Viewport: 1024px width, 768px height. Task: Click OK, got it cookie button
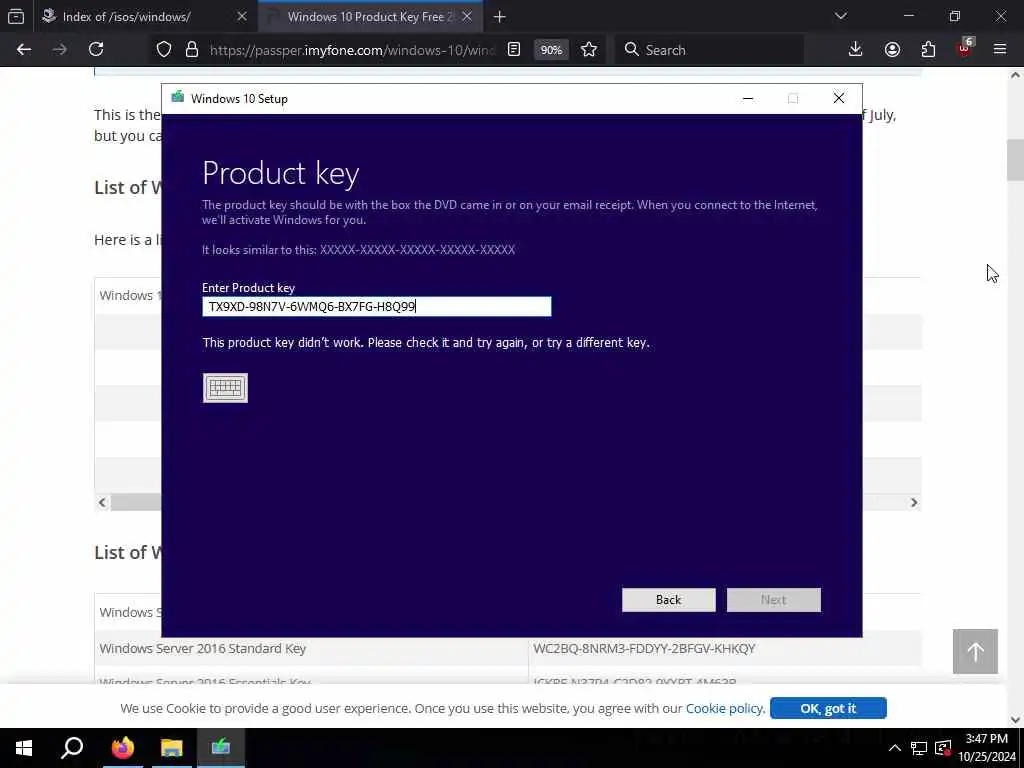click(x=828, y=708)
